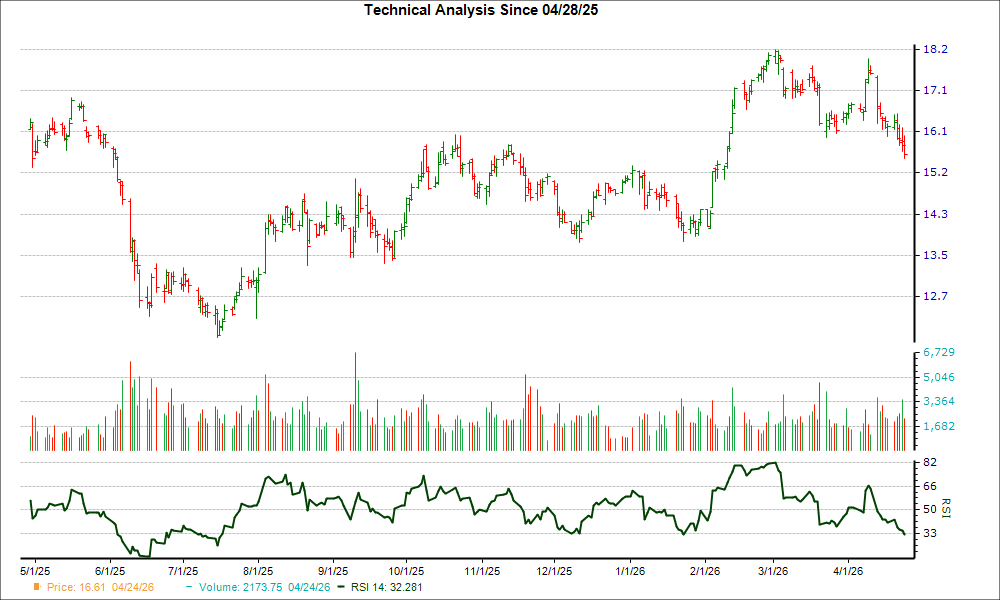Click the RSI line at its highest peak
Image resolution: width=1000 pixels, height=600 pixels.
[773, 463]
